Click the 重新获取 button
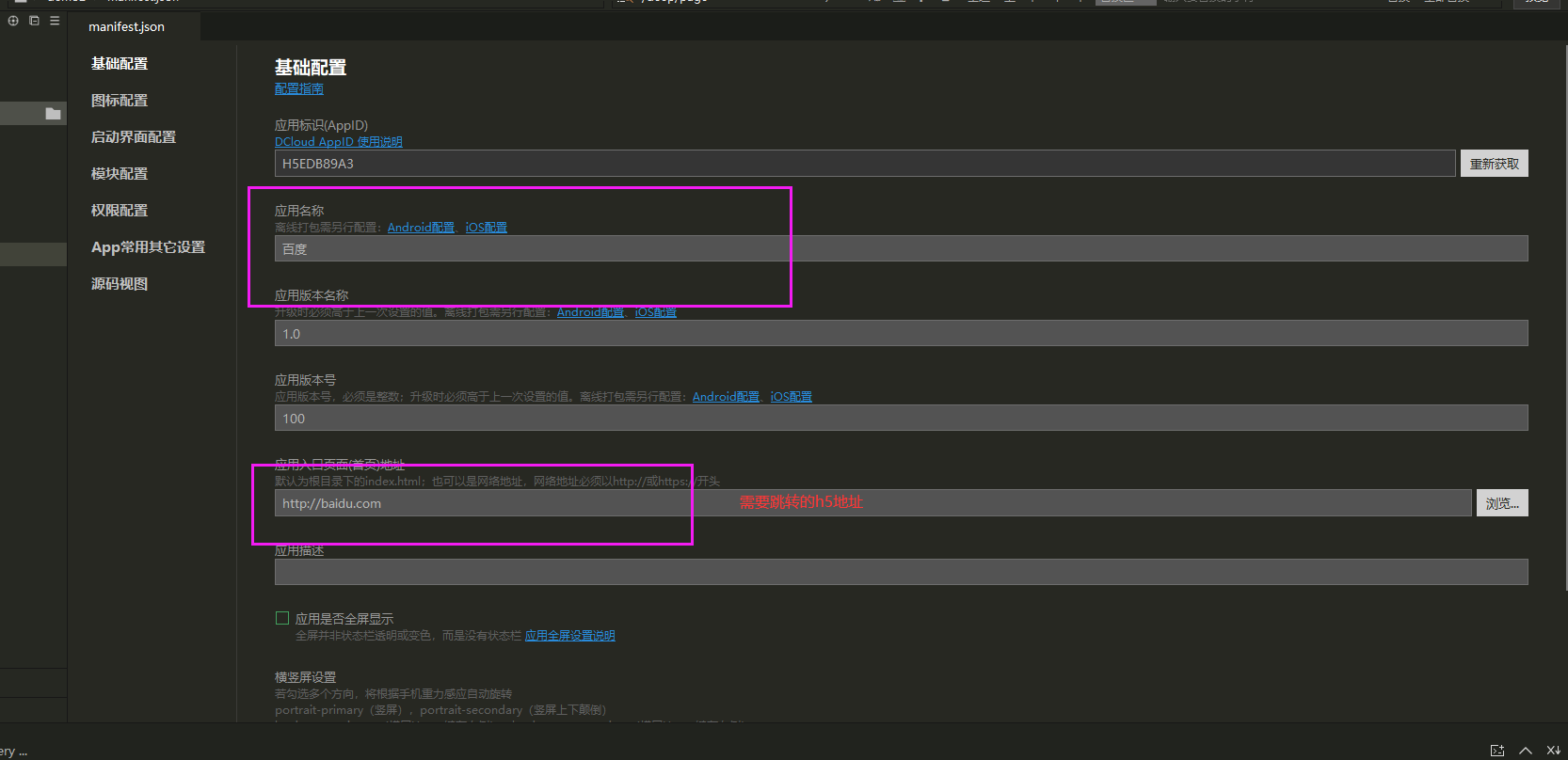 (x=1495, y=164)
